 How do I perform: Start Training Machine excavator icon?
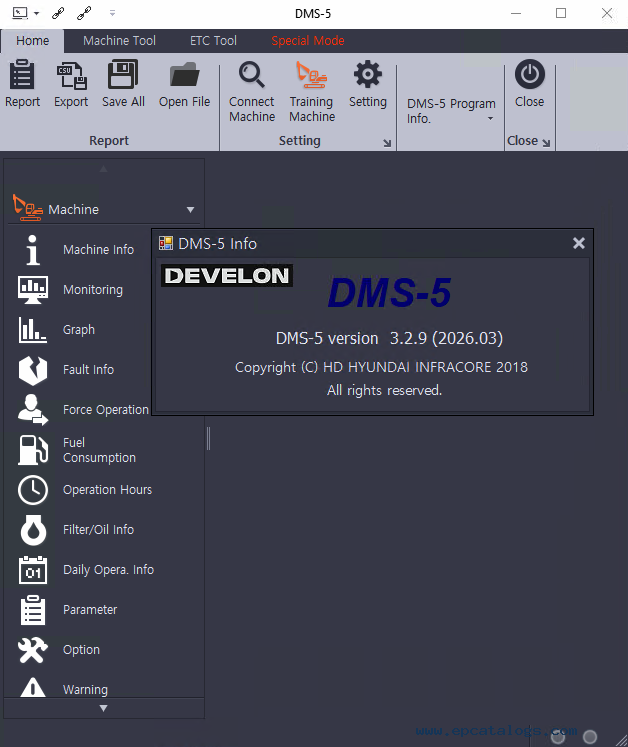pos(312,74)
